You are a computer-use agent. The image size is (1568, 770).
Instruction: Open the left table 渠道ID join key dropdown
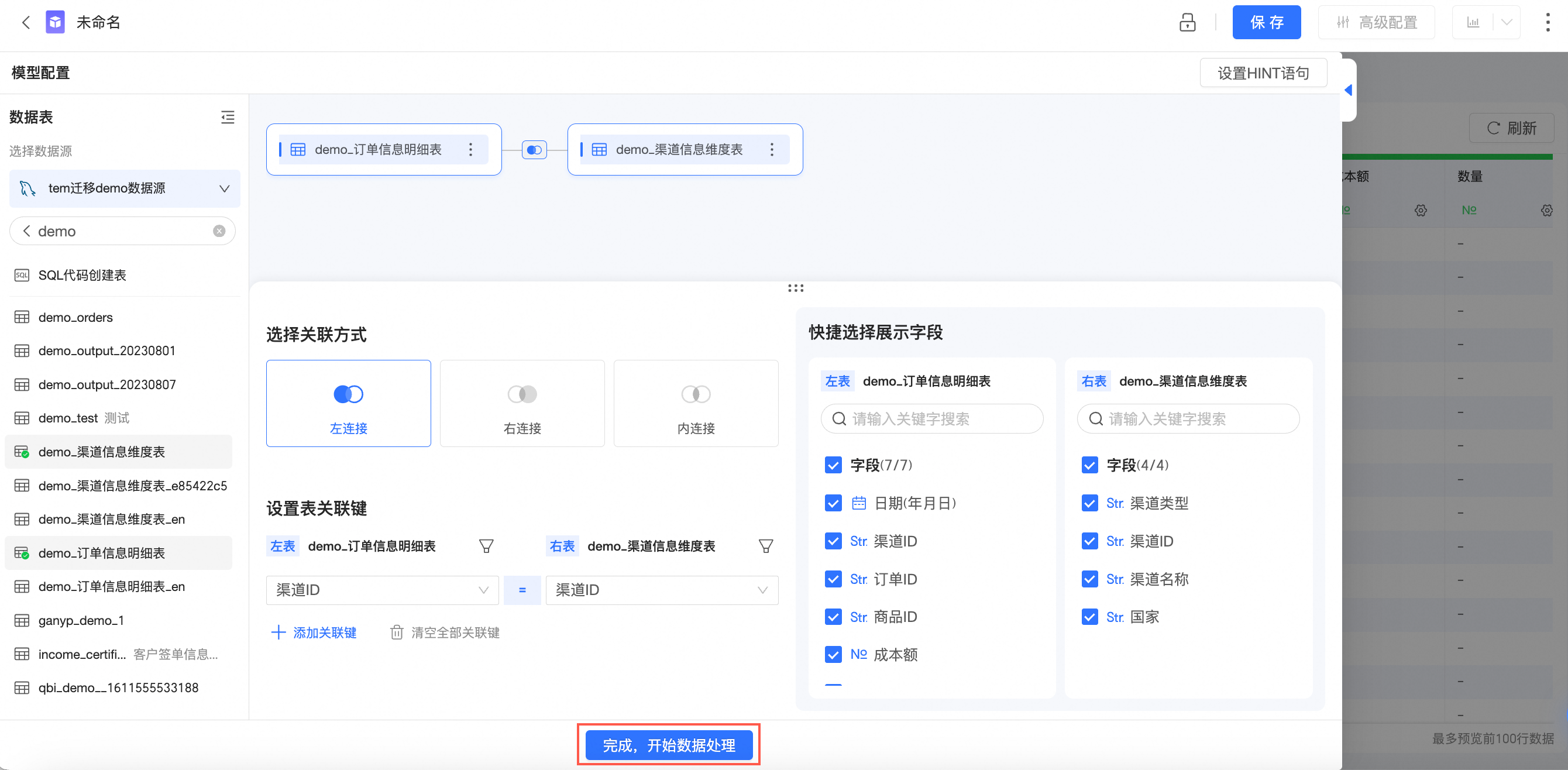382,590
